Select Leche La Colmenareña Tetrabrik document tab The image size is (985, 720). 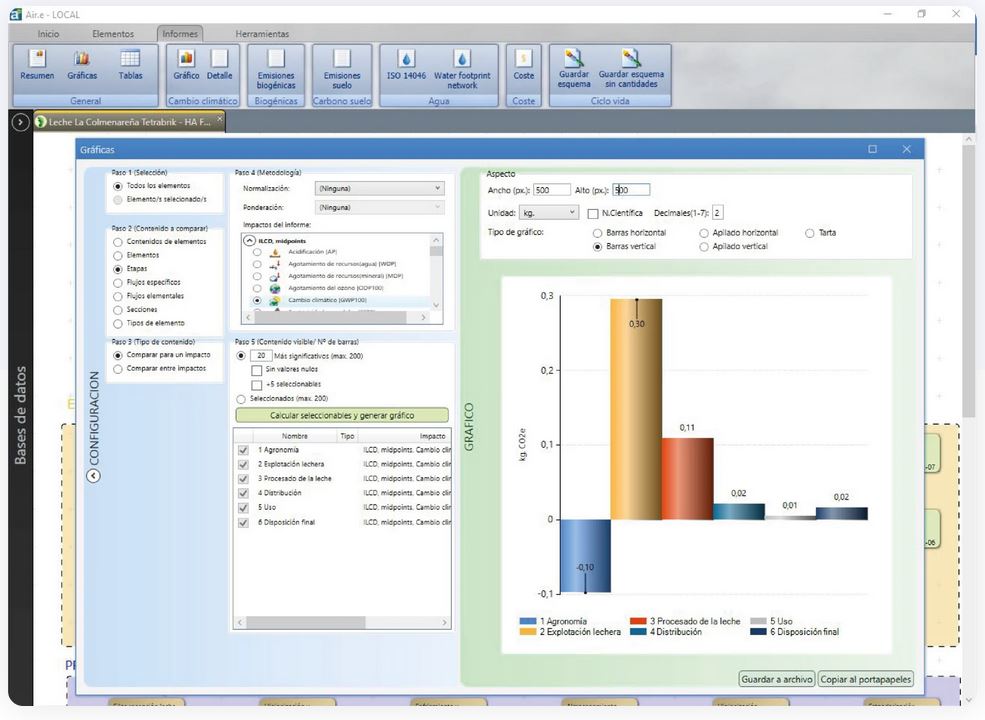[129, 122]
